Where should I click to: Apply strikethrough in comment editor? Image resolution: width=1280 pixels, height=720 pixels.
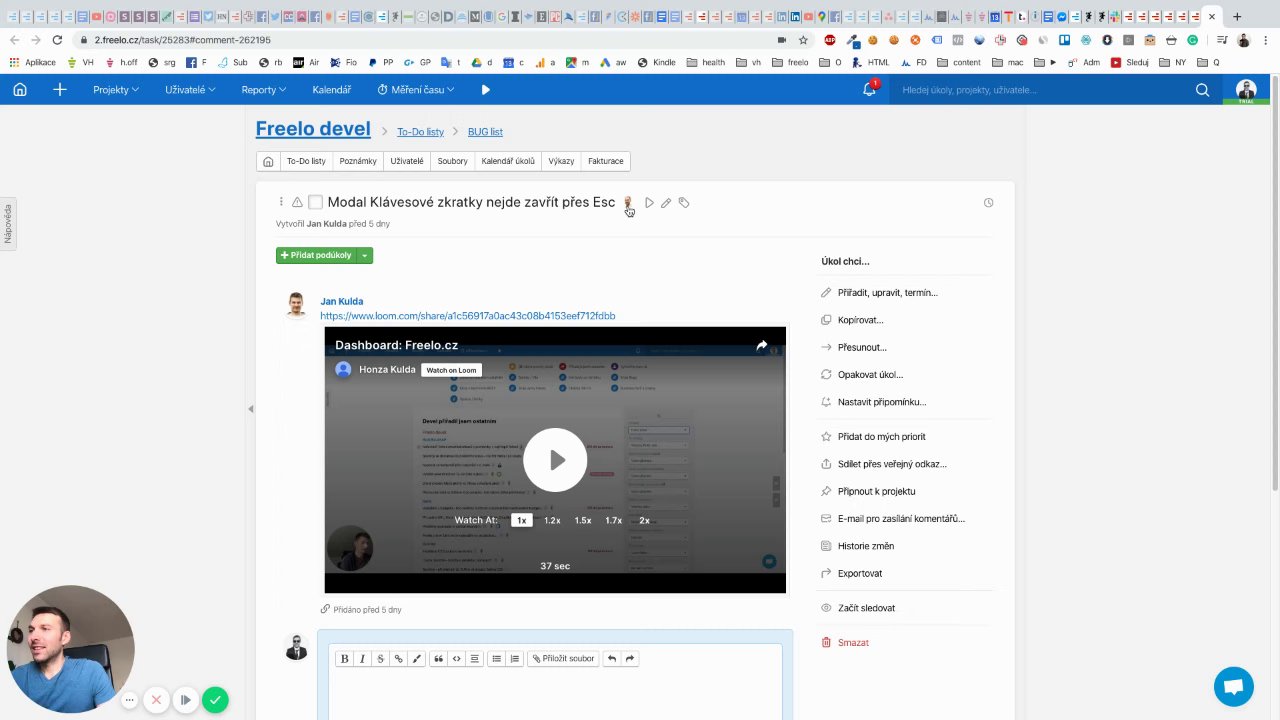pos(380,659)
